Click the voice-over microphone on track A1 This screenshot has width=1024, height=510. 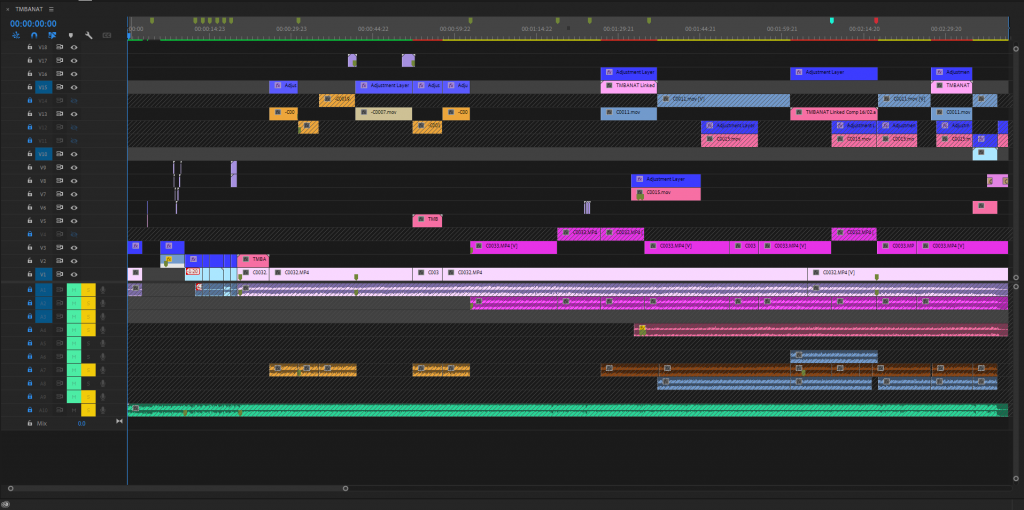[x=102, y=290]
